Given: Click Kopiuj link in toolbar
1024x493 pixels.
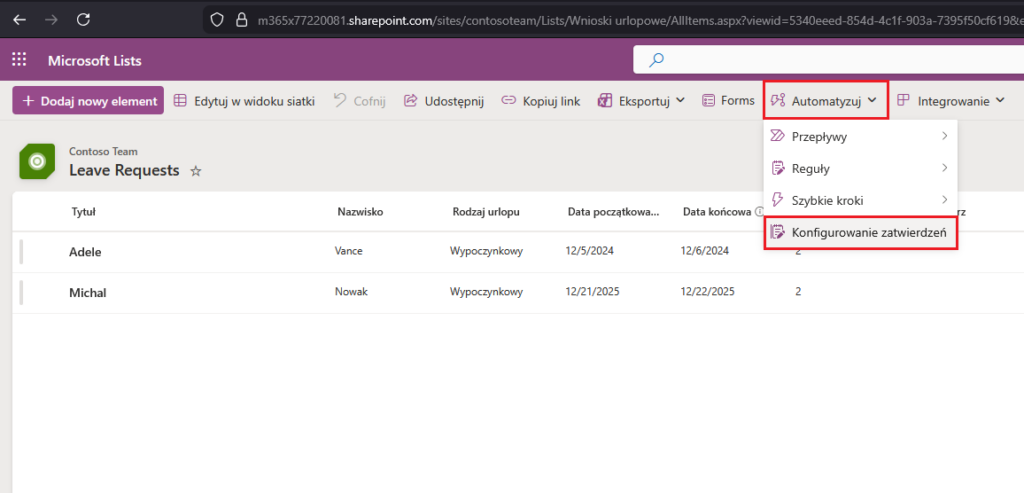Looking at the screenshot, I should tap(540, 101).
